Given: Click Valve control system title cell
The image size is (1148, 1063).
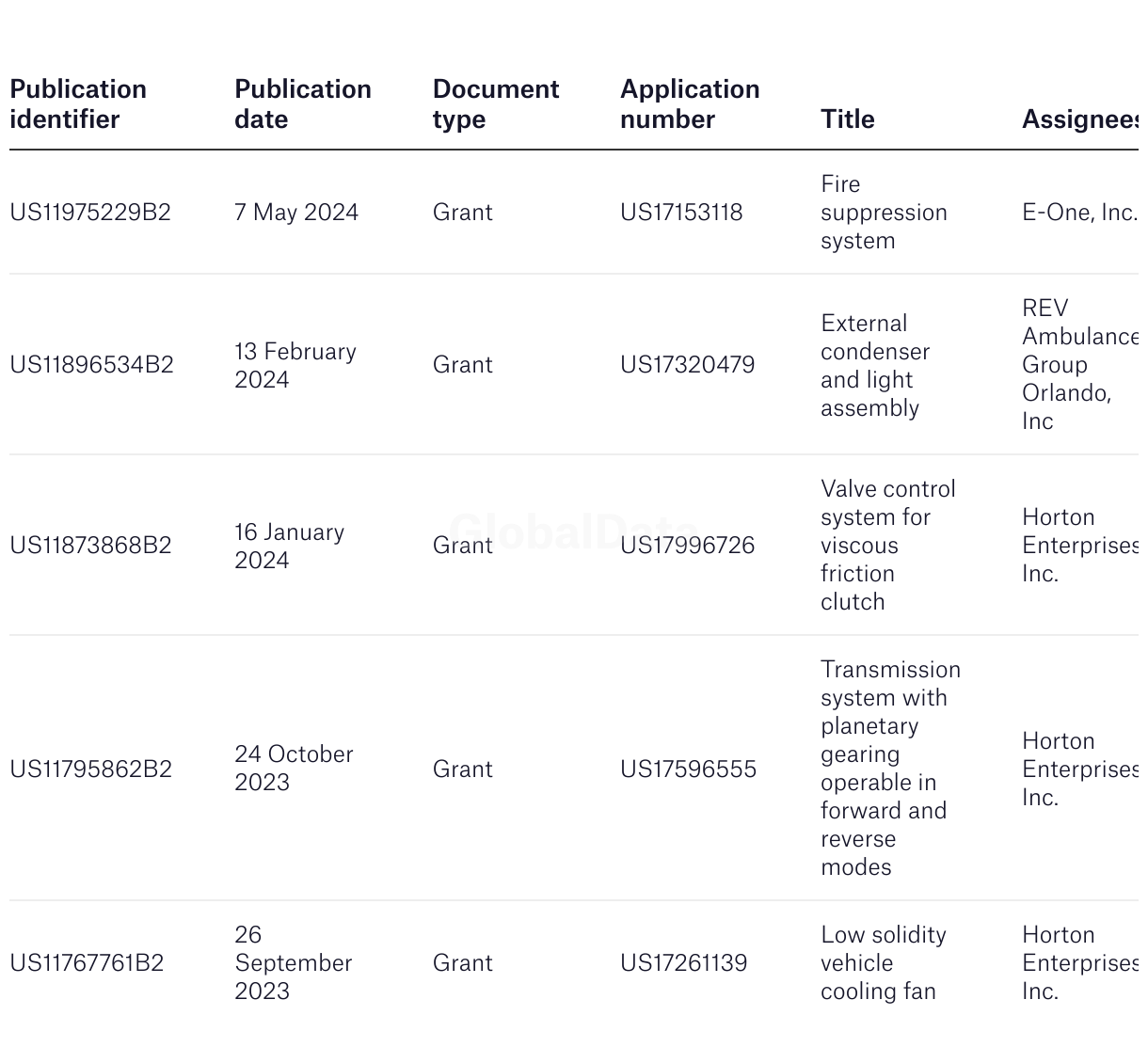Looking at the screenshot, I should (x=886, y=546).
